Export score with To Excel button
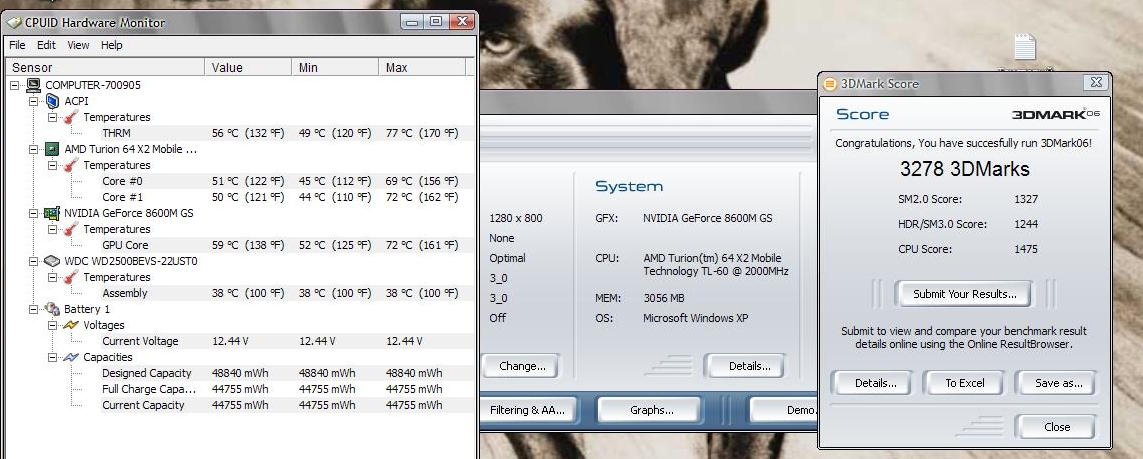Screen dimensions: 1143x459 (965, 383)
